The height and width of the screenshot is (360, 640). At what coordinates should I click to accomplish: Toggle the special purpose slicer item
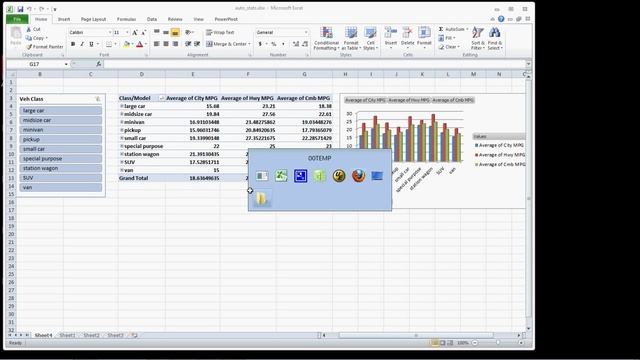pyautogui.click(x=60, y=158)
